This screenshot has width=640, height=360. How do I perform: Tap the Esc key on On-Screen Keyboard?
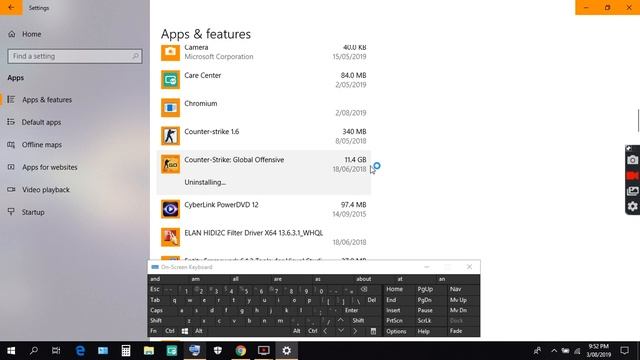click(x=155, y=289)
